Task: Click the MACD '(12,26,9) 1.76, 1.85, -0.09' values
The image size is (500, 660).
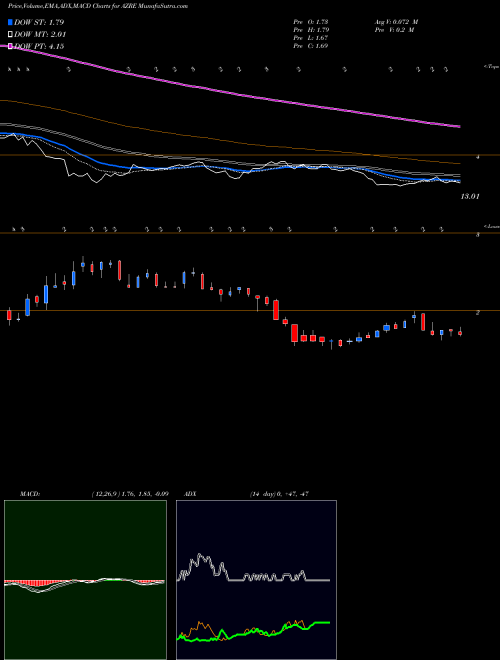Action: (130, 494)
